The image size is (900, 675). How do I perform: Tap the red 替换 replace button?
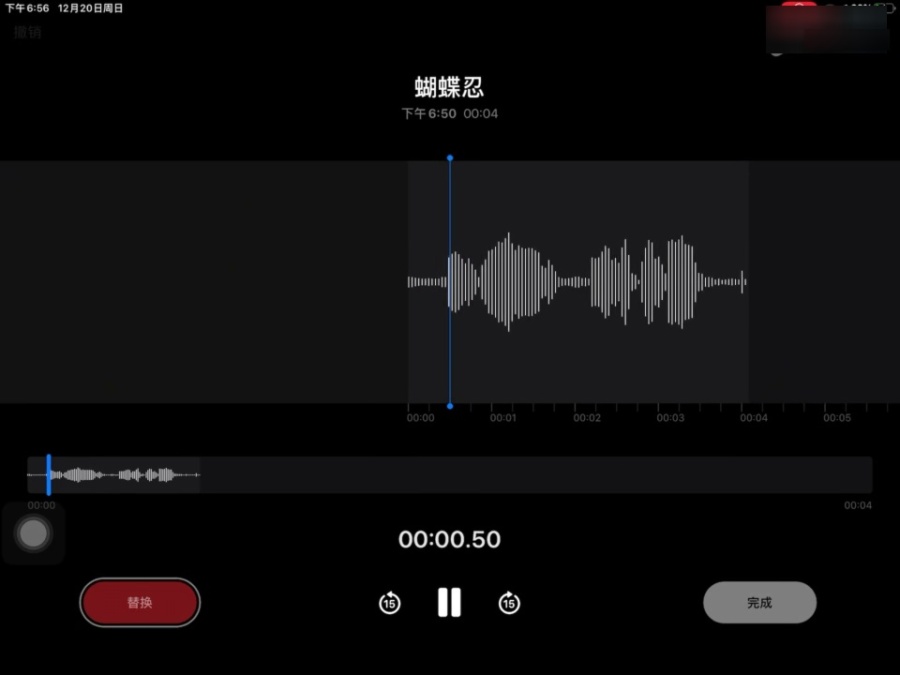pyautogui.click(x=140, y=602)
